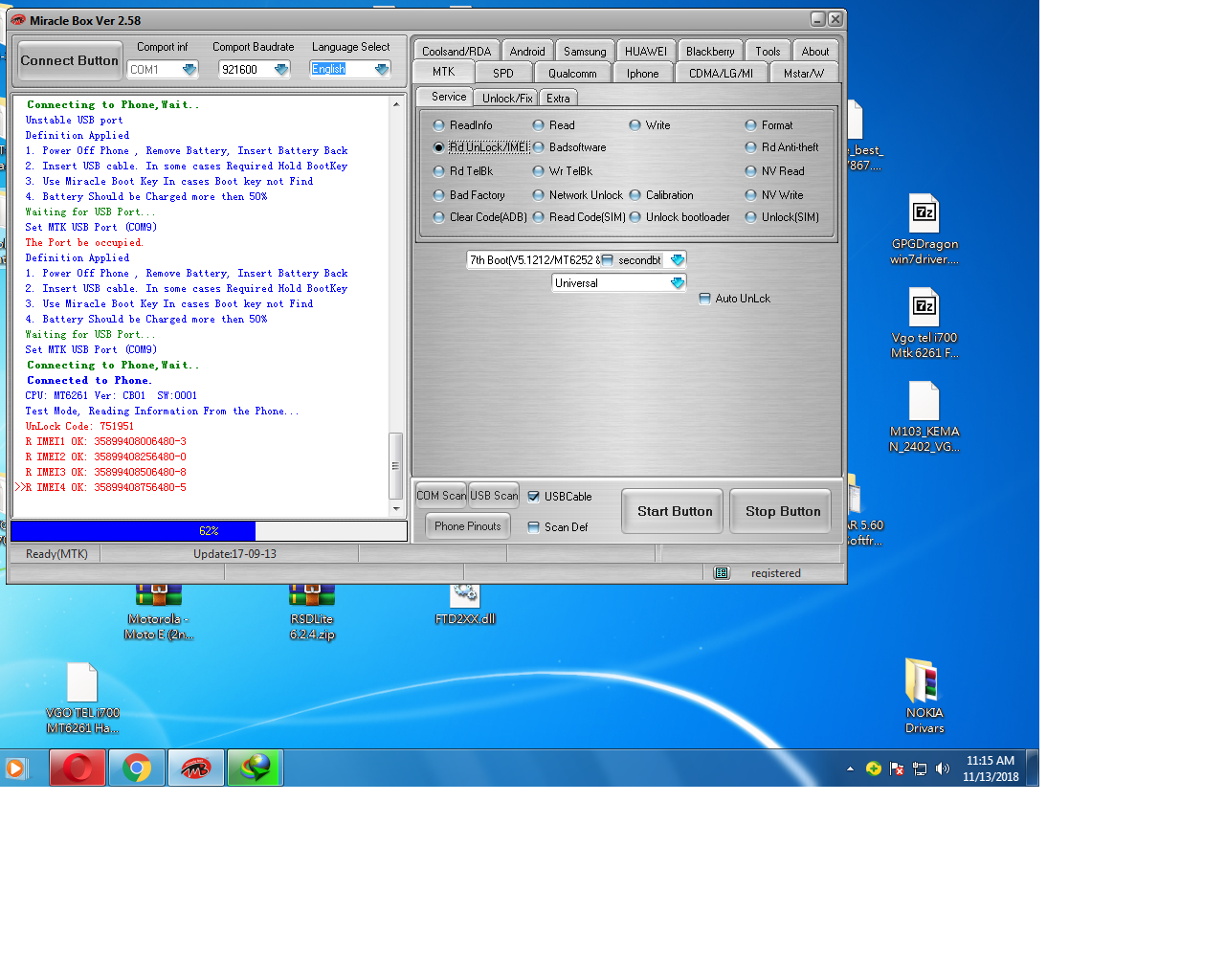This screenshot has width=1225, height=980.
Task: Switch to the Android tab
Action: [527, 52]
